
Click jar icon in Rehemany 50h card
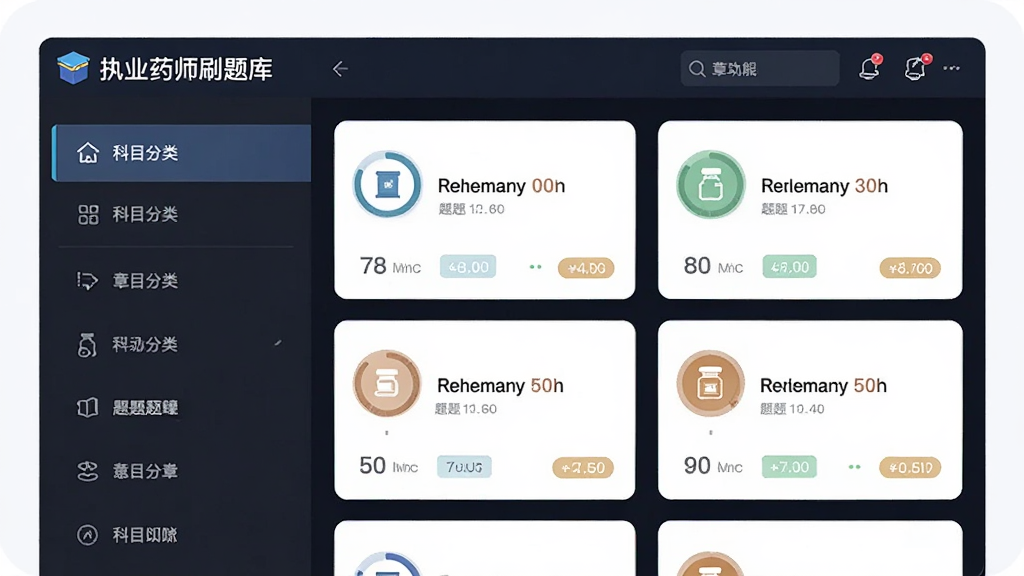387,384
